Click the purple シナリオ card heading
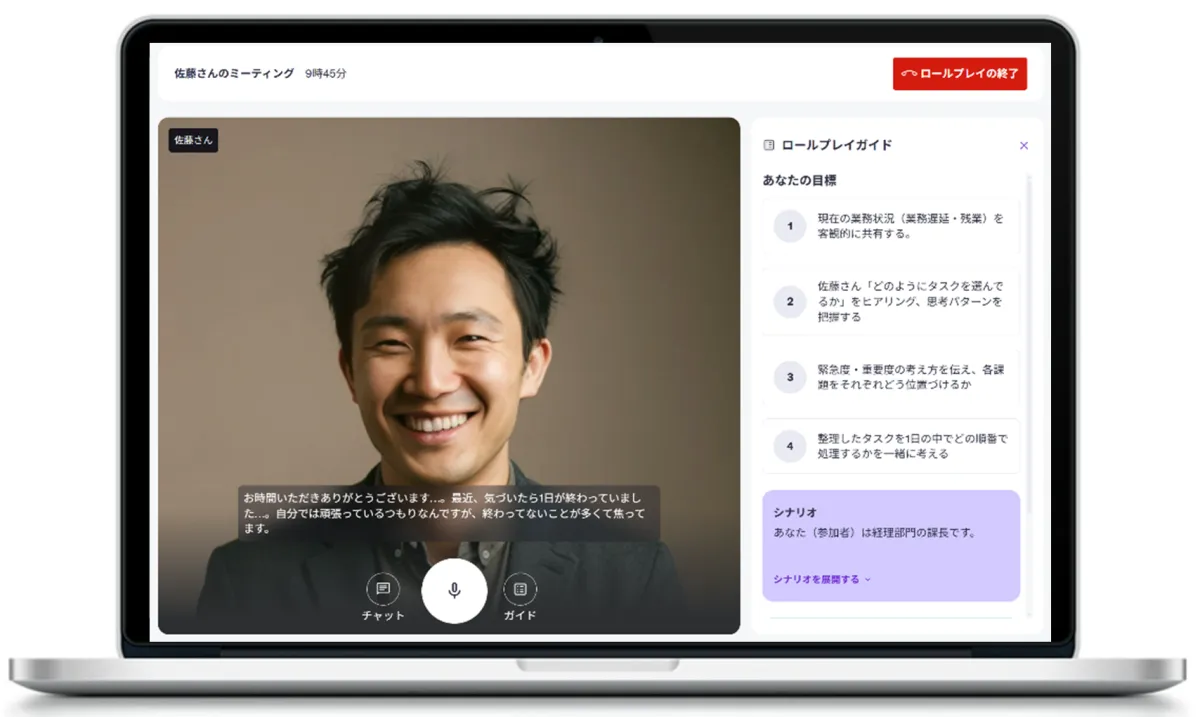Image resolution: width=1200 pixels, height=717 pixels. click(x=790, y=512)
